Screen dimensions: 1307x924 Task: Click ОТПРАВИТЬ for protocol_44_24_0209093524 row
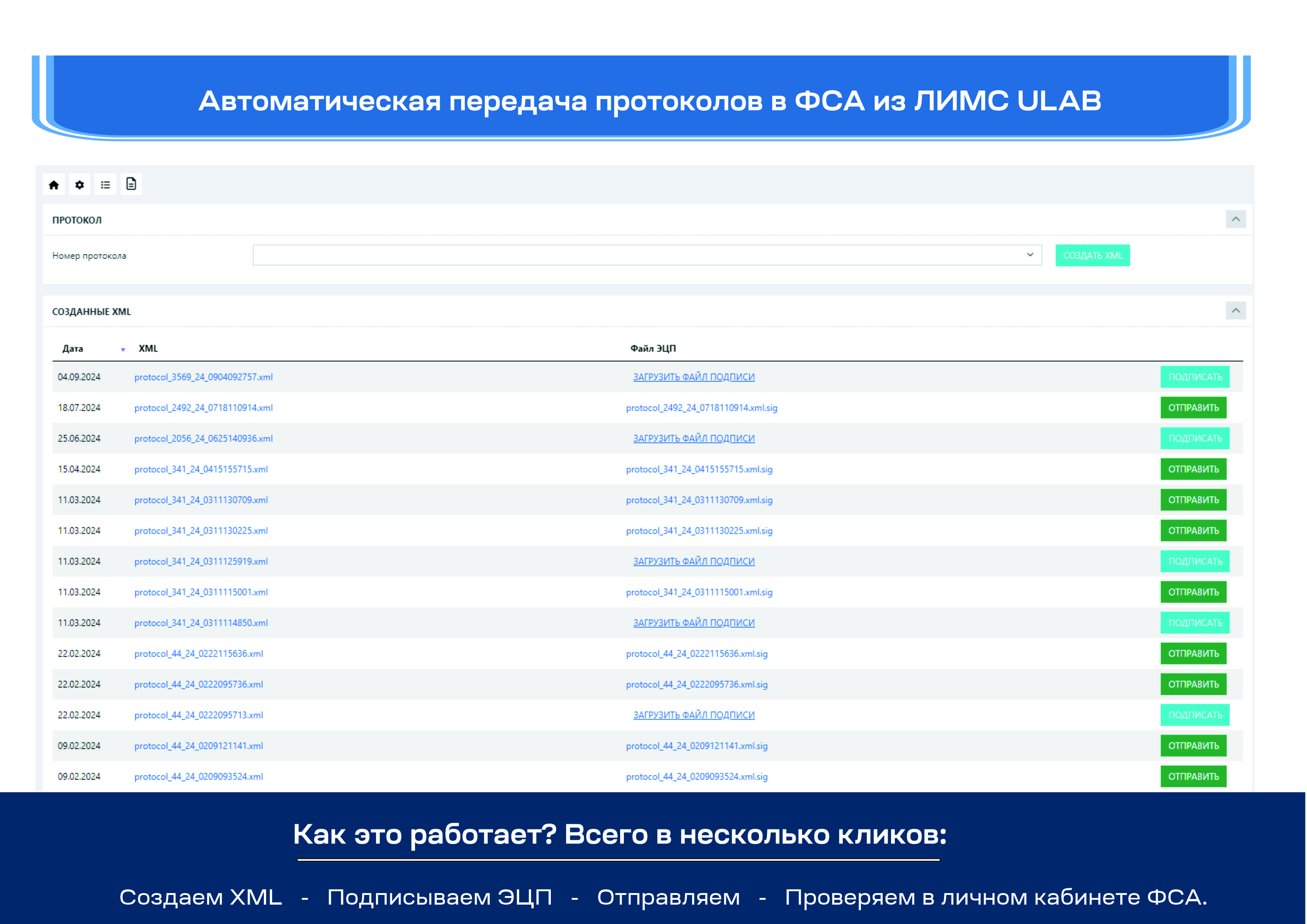(1193, 776)
